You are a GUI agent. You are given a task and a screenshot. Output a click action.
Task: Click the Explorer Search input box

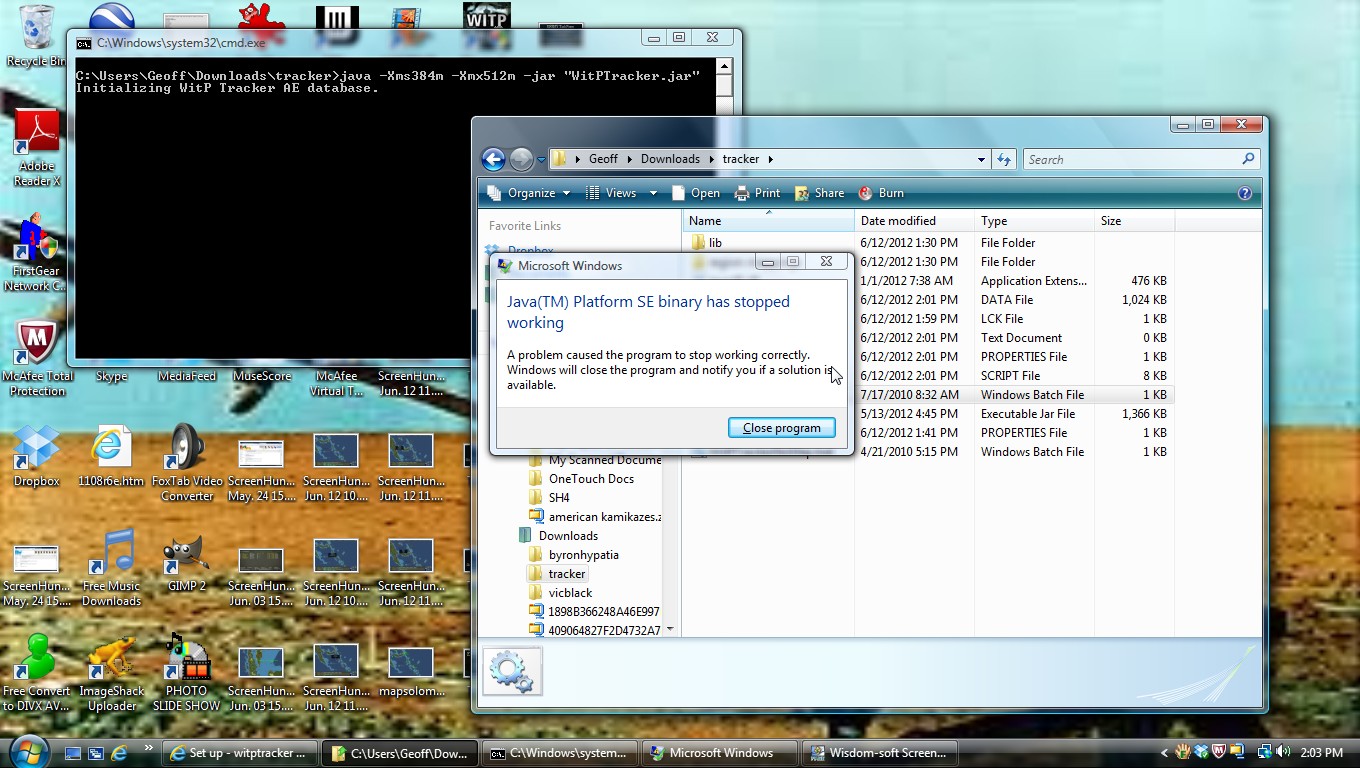pos(1131,159)
